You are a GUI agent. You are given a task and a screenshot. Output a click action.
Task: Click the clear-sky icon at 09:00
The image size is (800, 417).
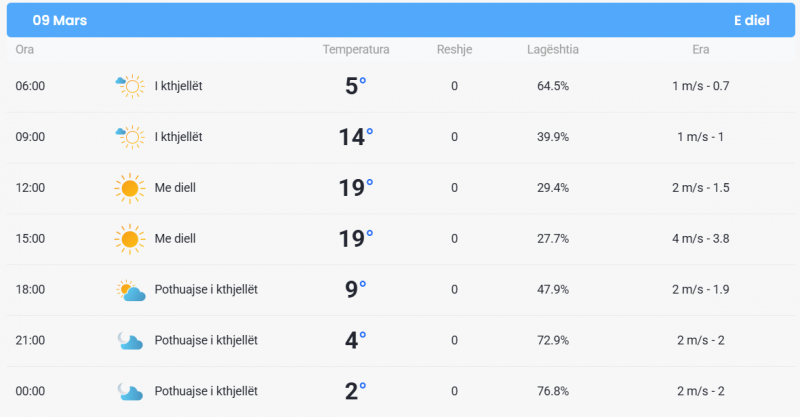tap(129, 137)
